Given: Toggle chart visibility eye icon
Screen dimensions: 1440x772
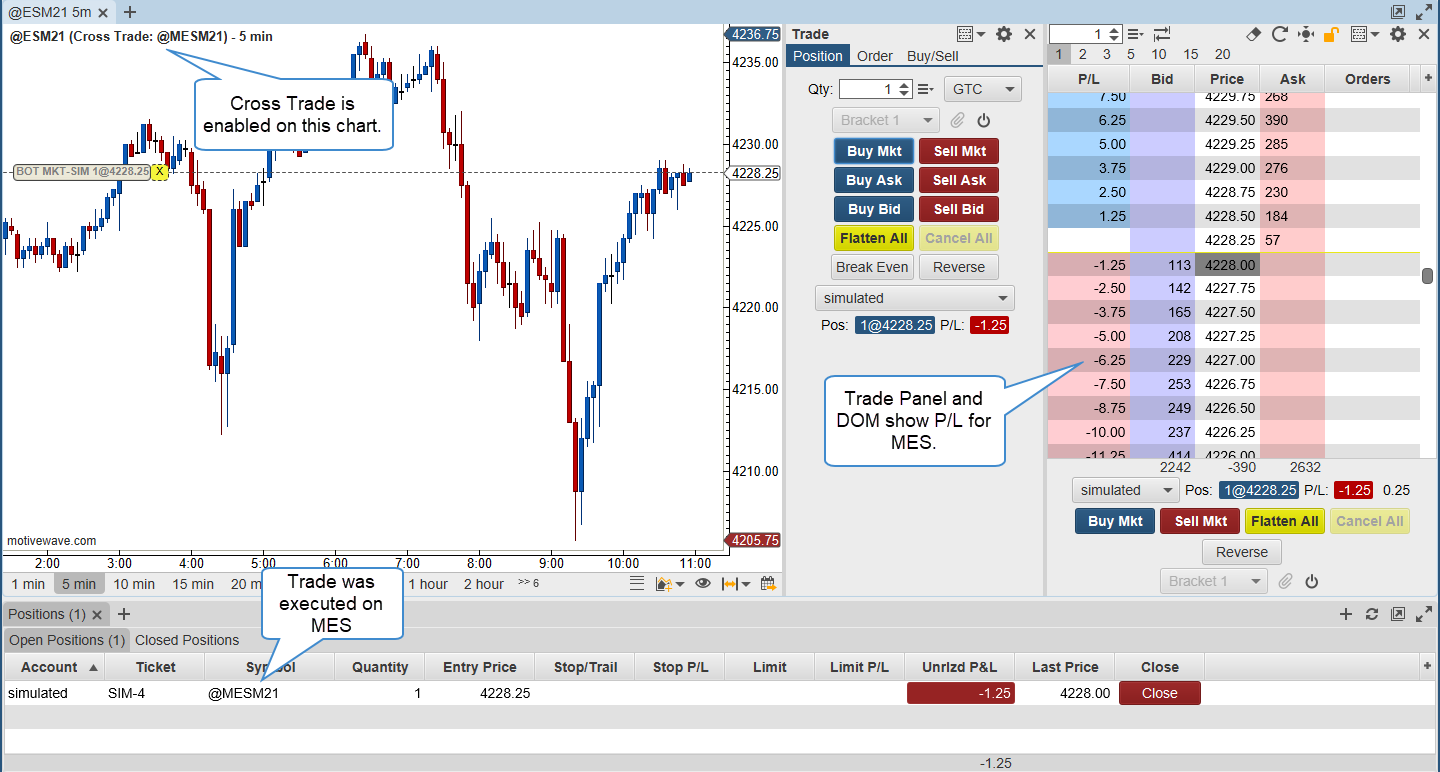Looking at the screenshot, I should point(703,584).
